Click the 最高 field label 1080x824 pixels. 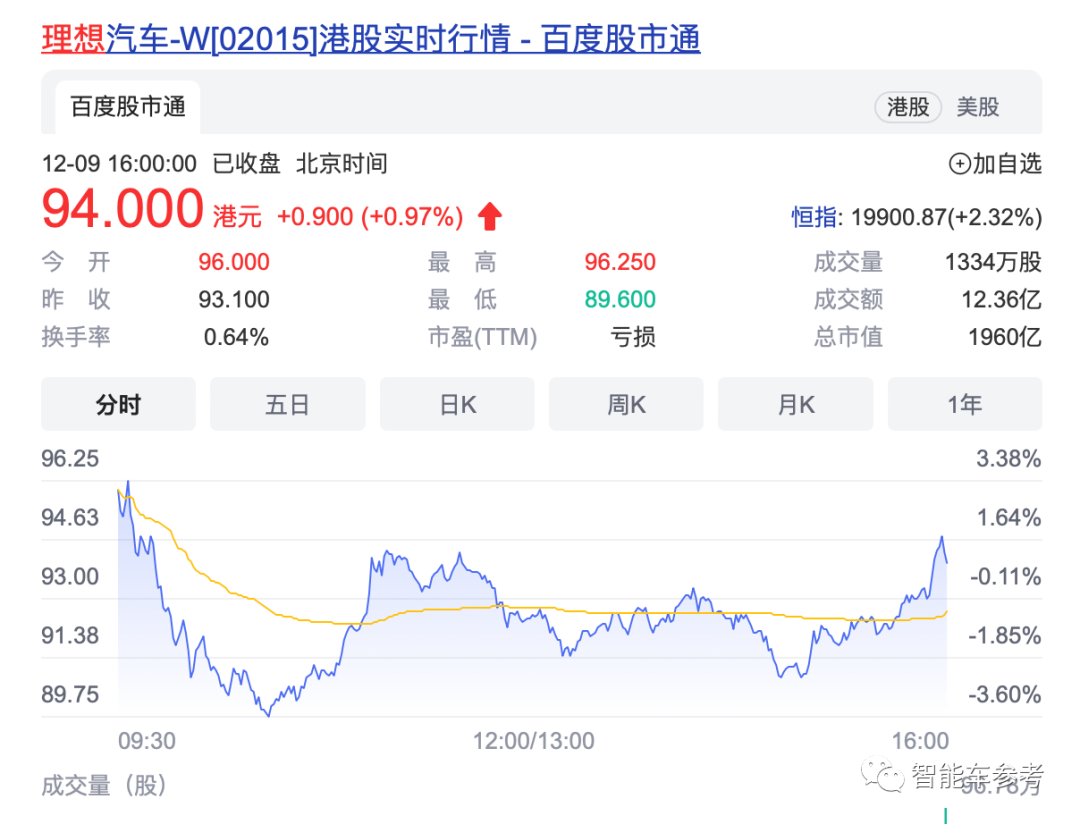(462, 262)
